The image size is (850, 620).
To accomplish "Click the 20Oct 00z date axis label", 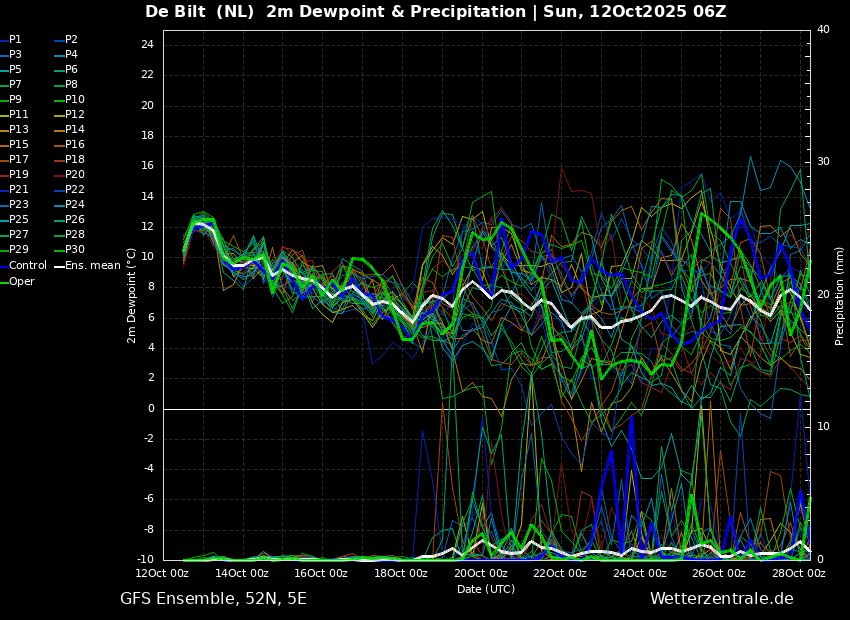I will coord(480,573).
